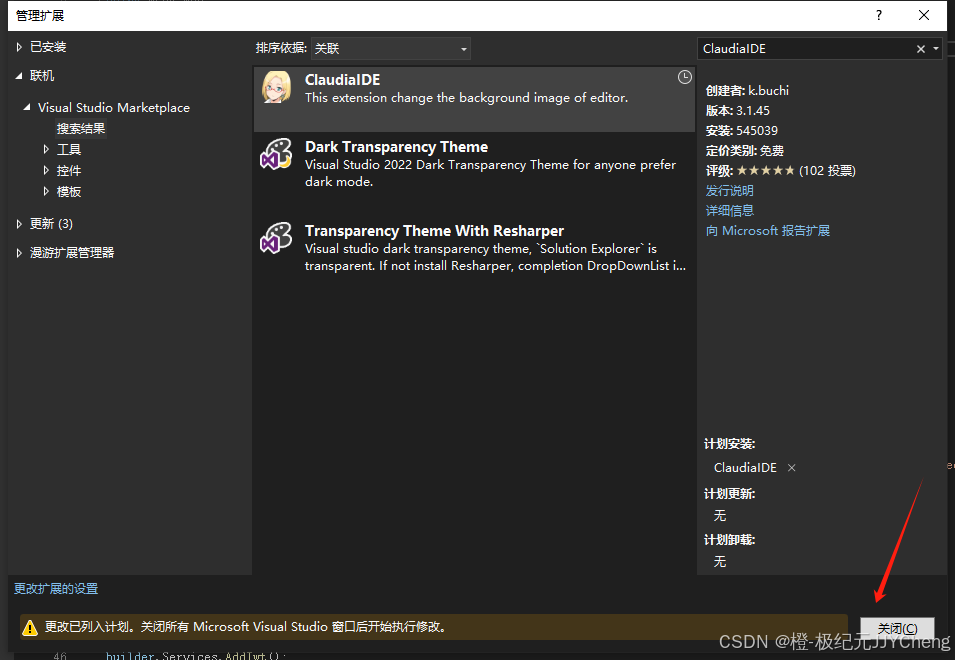Expand the 控件 category
Image resolution: width=955 pixels, height=660 pixels.
pyautogui.click(x=46, y=170)
